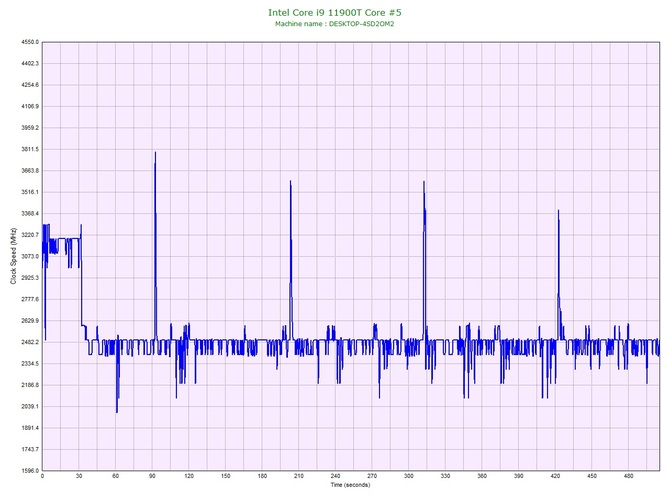The height and width of the screenshot is (502, 670).
Task: Click the 1743.7 value on the y-axis
Action: pos(30,449)
